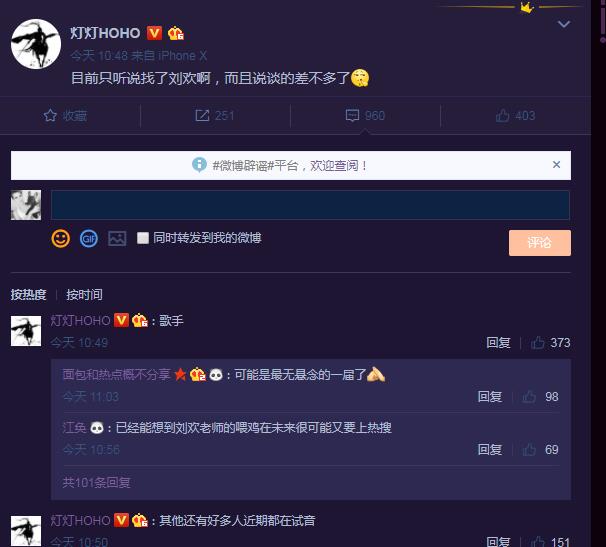
Task: Like the reply with 98 likes
Action: click(529, 397)
